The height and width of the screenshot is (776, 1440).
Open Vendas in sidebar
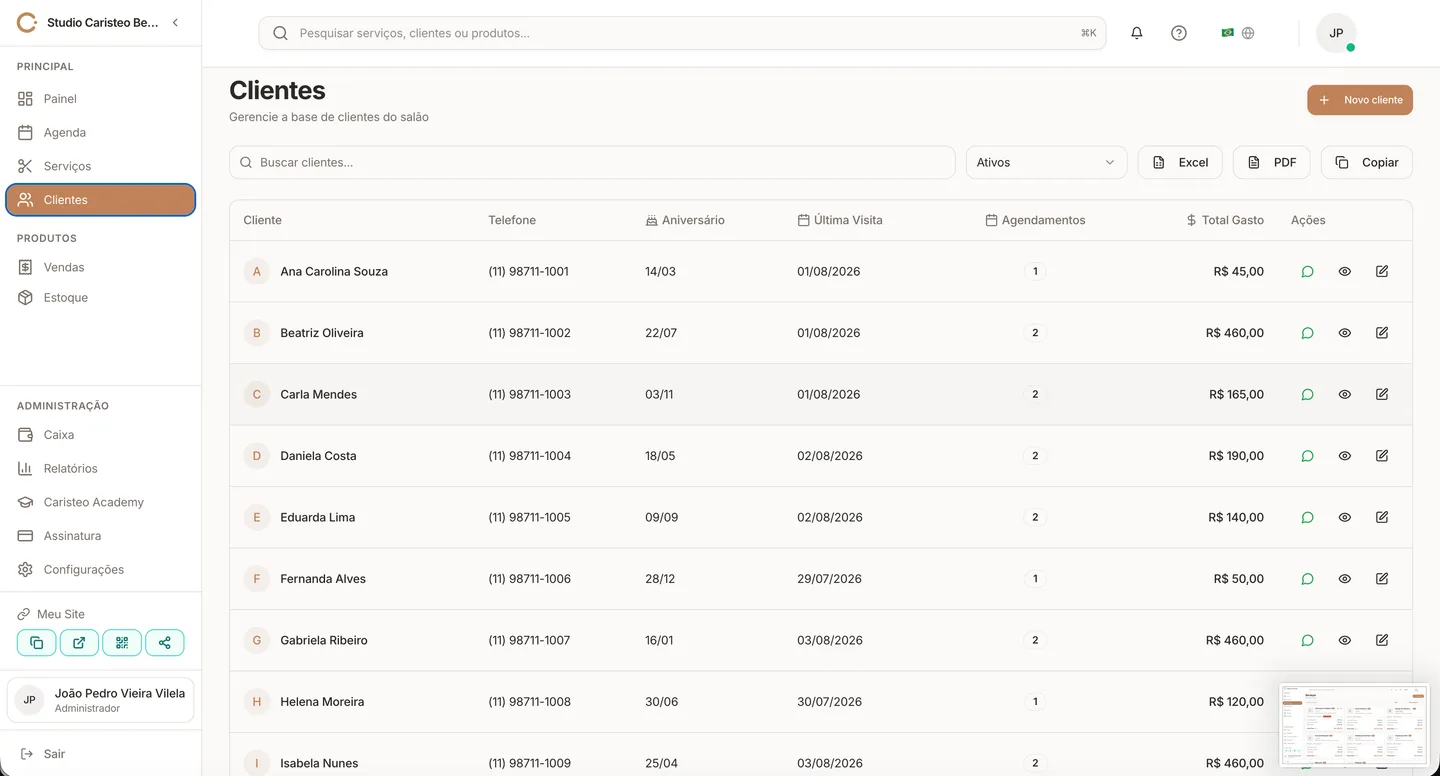coord(100,267)
